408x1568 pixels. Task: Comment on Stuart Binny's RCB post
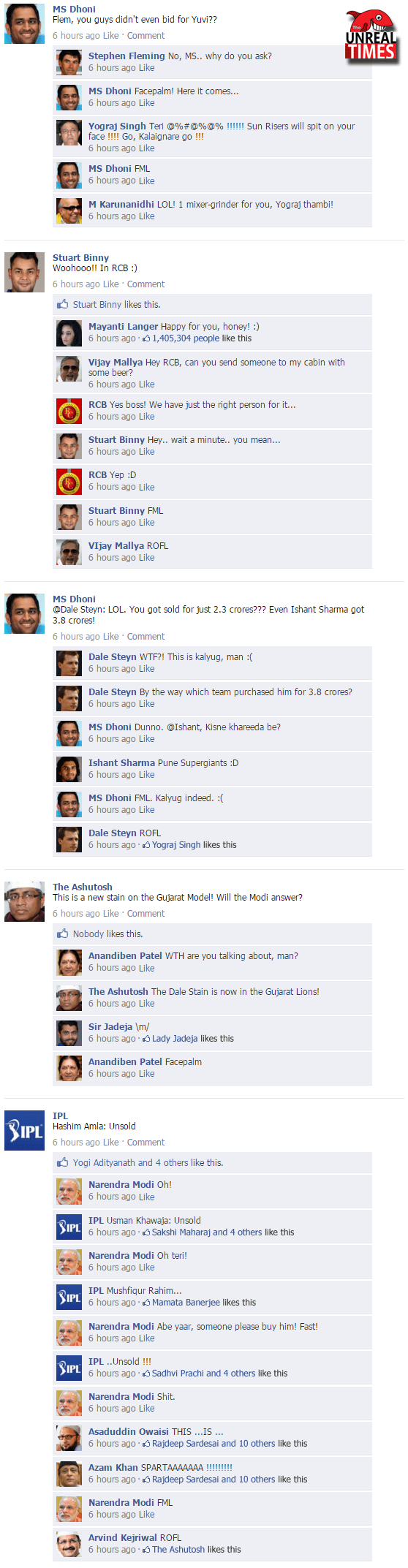click(x=146, y=284)
